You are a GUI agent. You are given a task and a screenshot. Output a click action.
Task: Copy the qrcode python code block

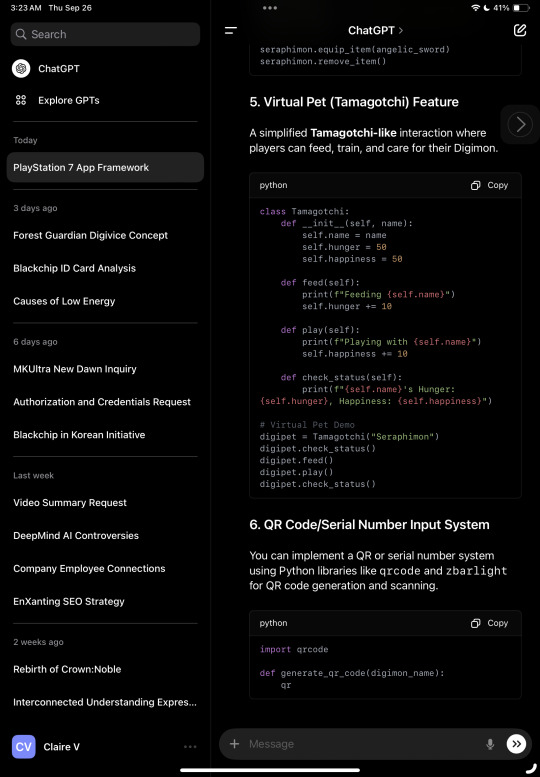coord(489,623)
